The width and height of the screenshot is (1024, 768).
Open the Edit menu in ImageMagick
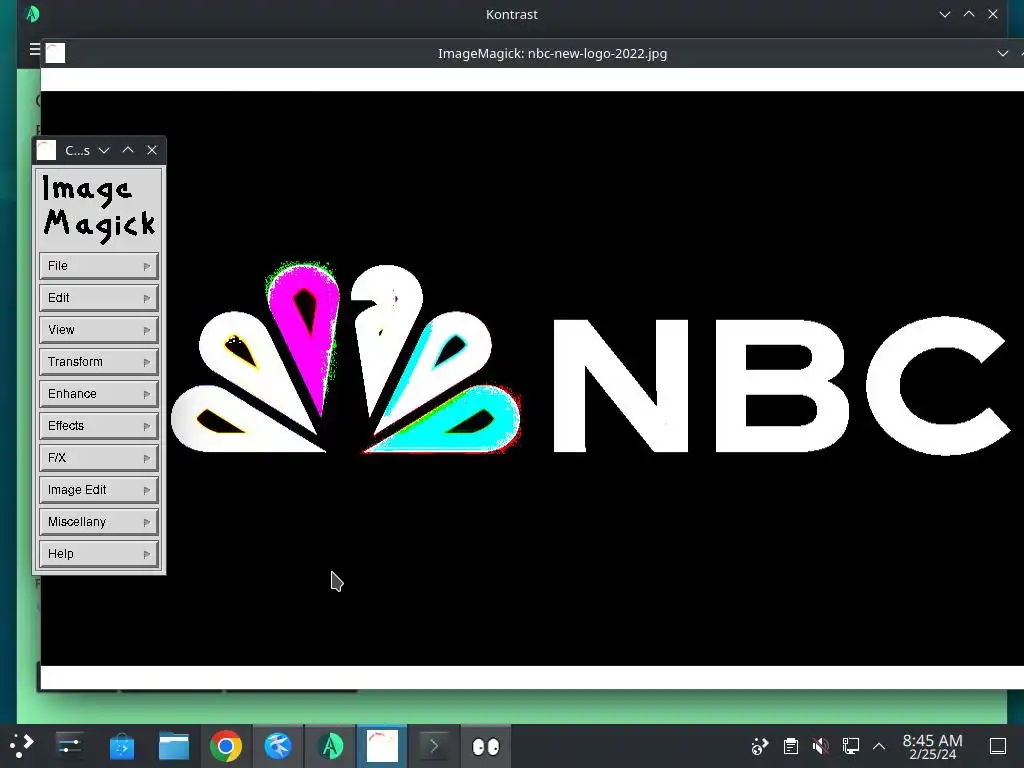point(99,298)
